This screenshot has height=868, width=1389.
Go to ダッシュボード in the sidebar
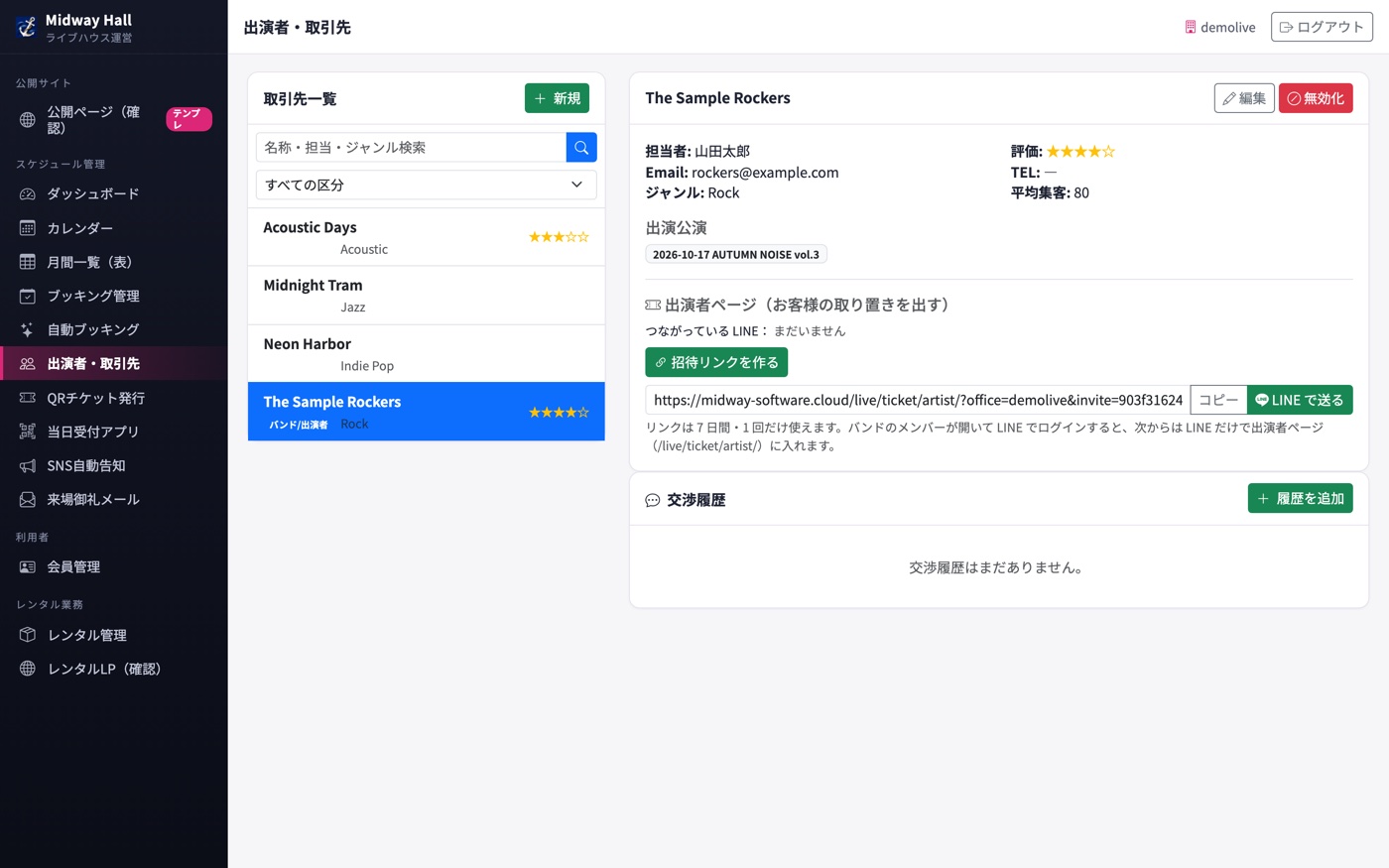(x=114, y=194)
